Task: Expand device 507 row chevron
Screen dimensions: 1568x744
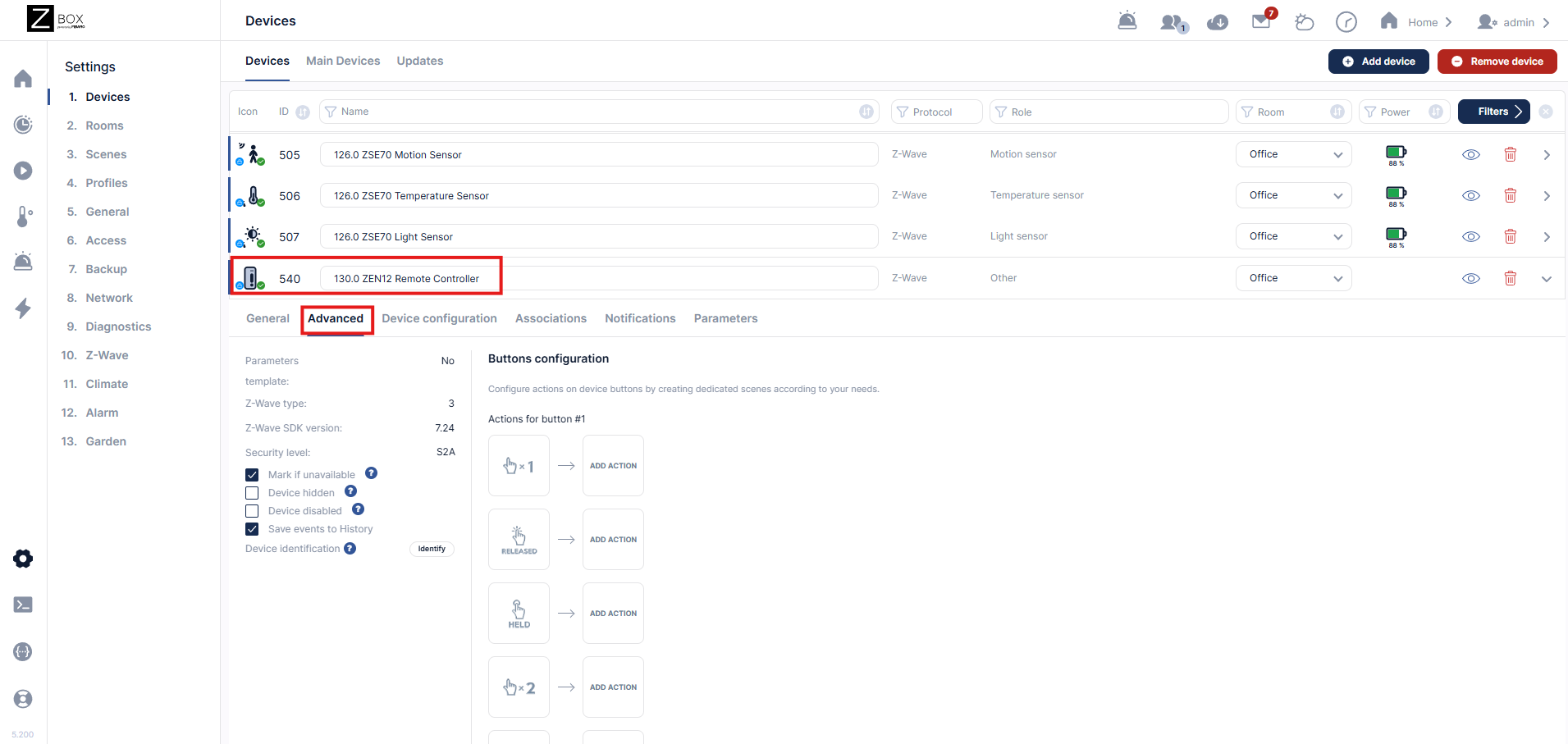Action: pyautogui.click(x=1547, y=236)
